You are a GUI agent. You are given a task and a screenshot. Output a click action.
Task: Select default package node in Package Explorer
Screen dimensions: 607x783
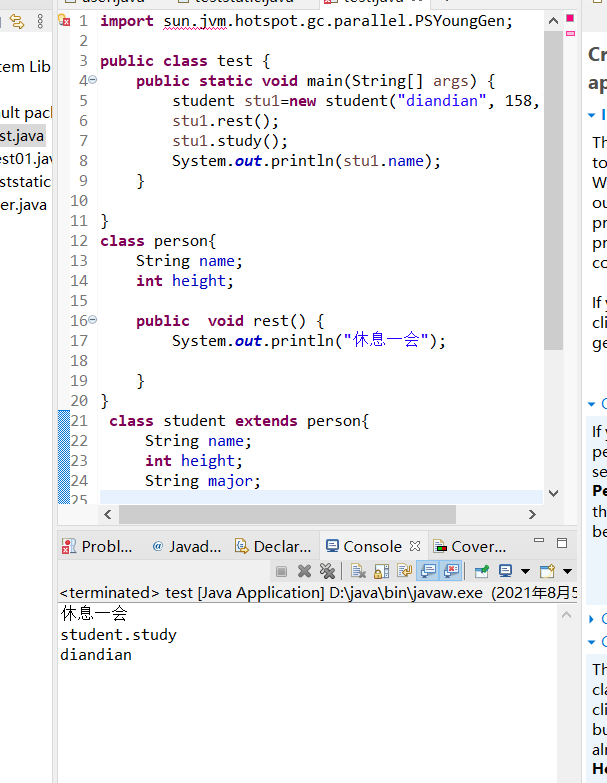pos(26,113)
